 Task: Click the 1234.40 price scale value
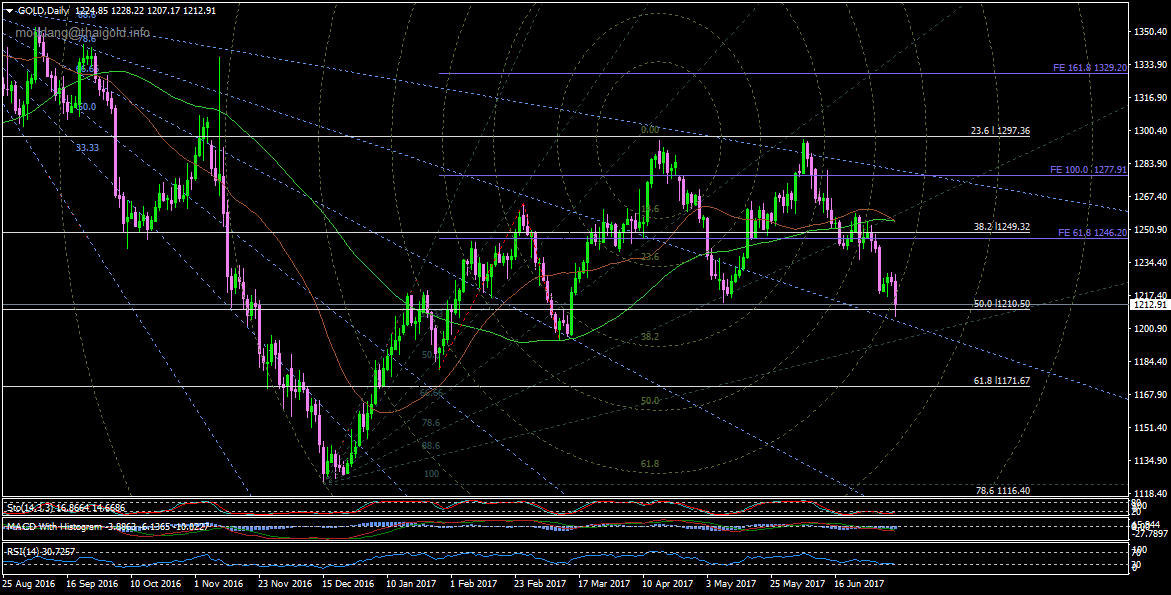1150,263
